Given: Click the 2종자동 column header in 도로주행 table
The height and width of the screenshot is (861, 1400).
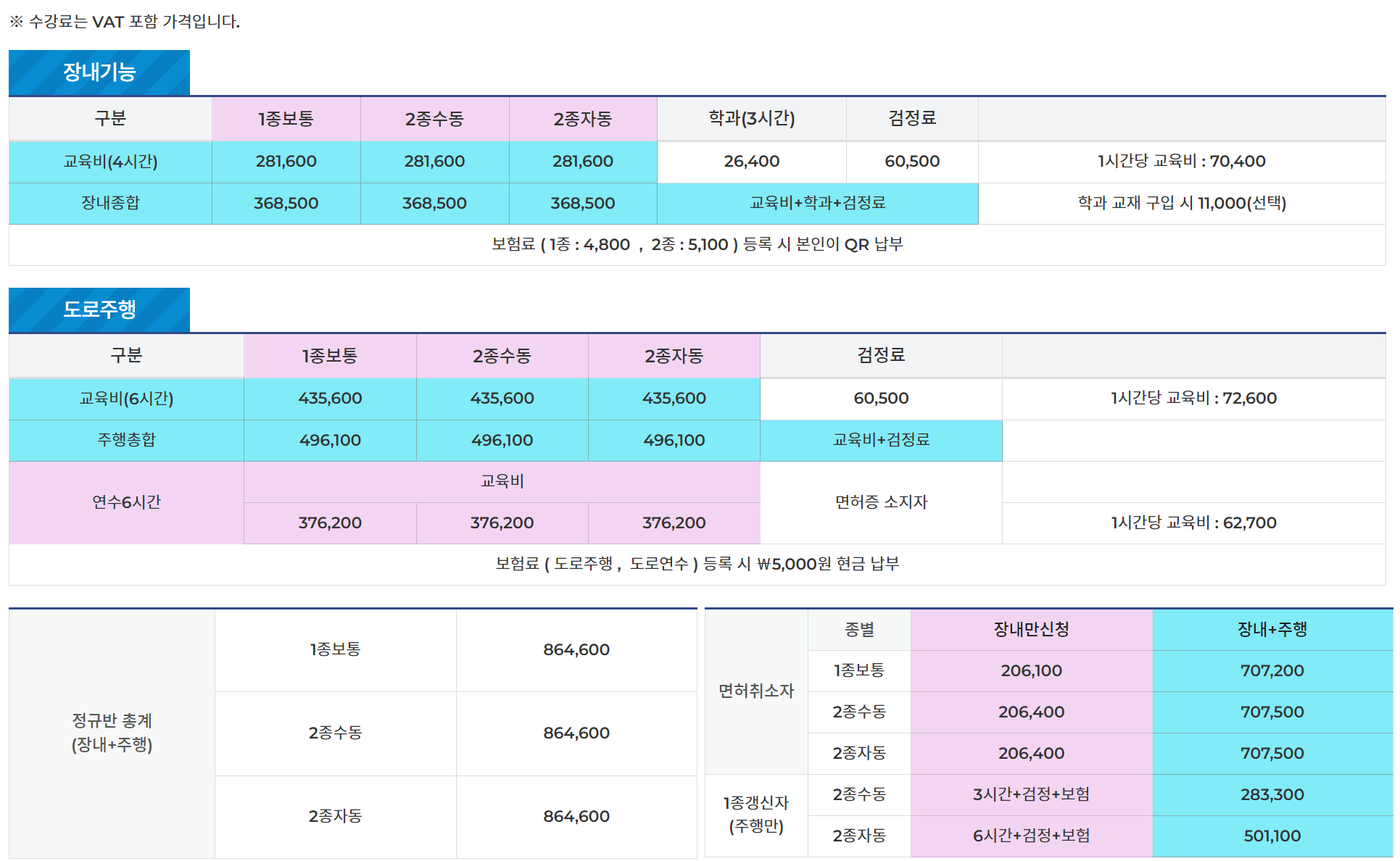Looking at the screenshot, I should [673, 356].
